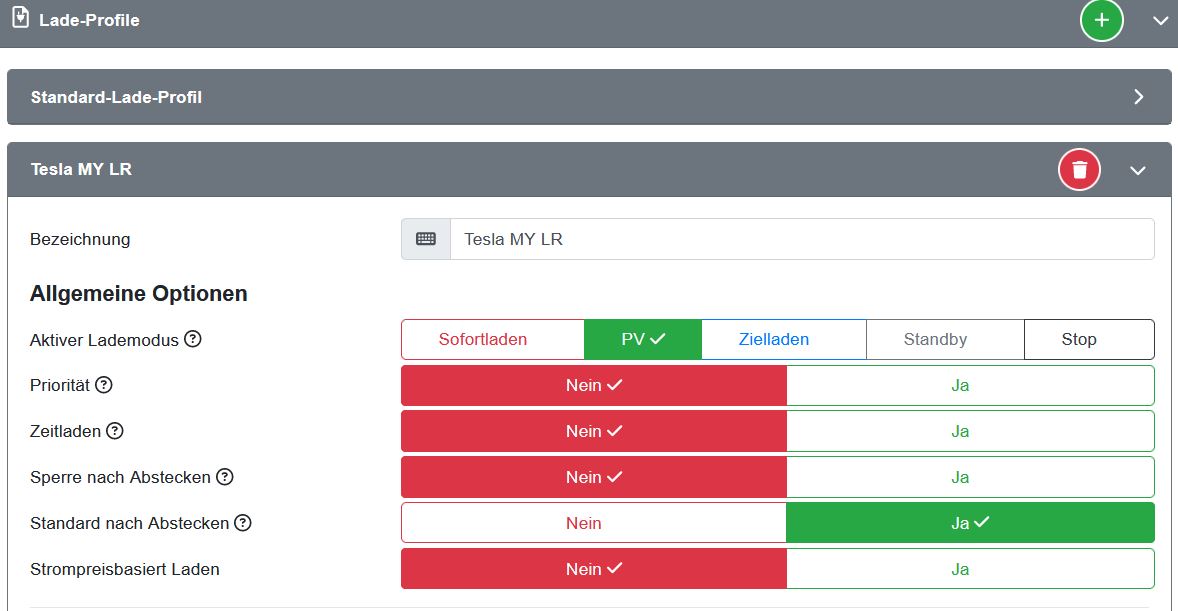Click the Strompreisbasiert Laden label
1178x611 pixels.
coord(125,570)
